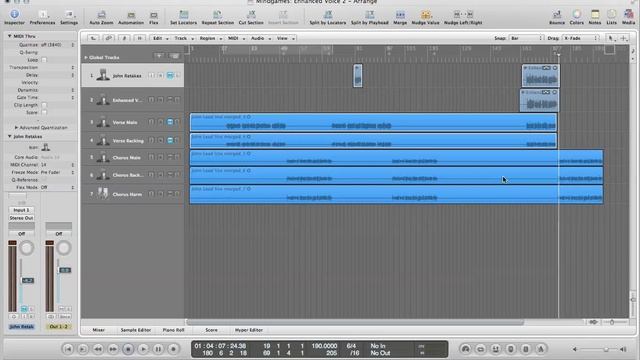
Task: Toggle the blue button on John Retakes track
Action: pyautogui.click(x=170, y=75)
